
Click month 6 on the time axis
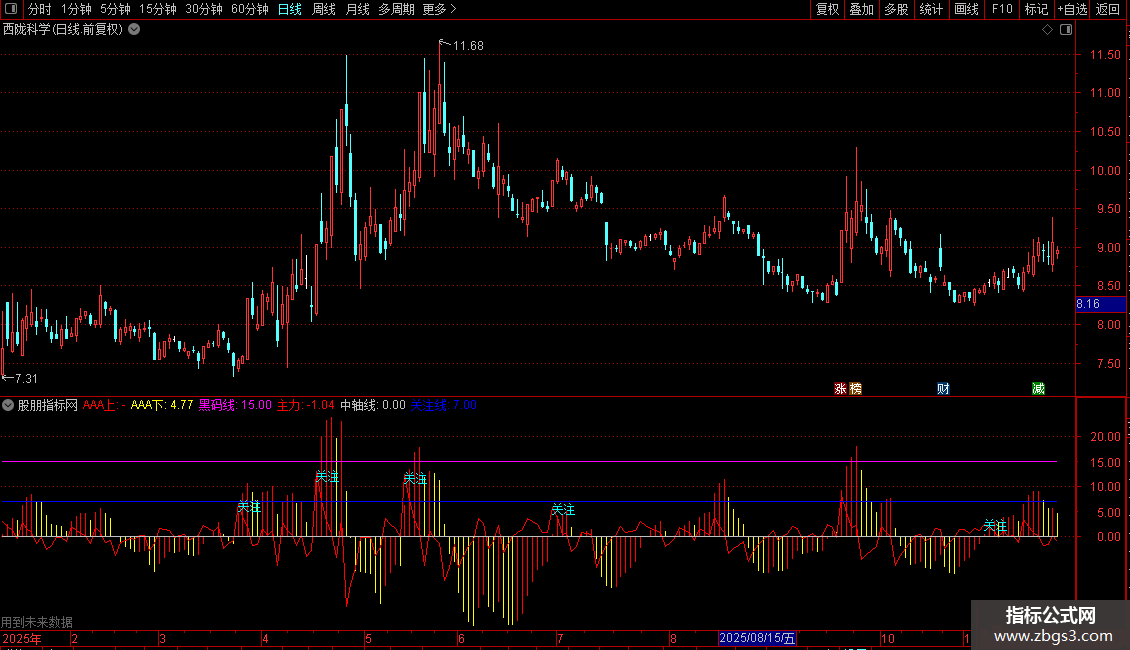coord(461,638)
